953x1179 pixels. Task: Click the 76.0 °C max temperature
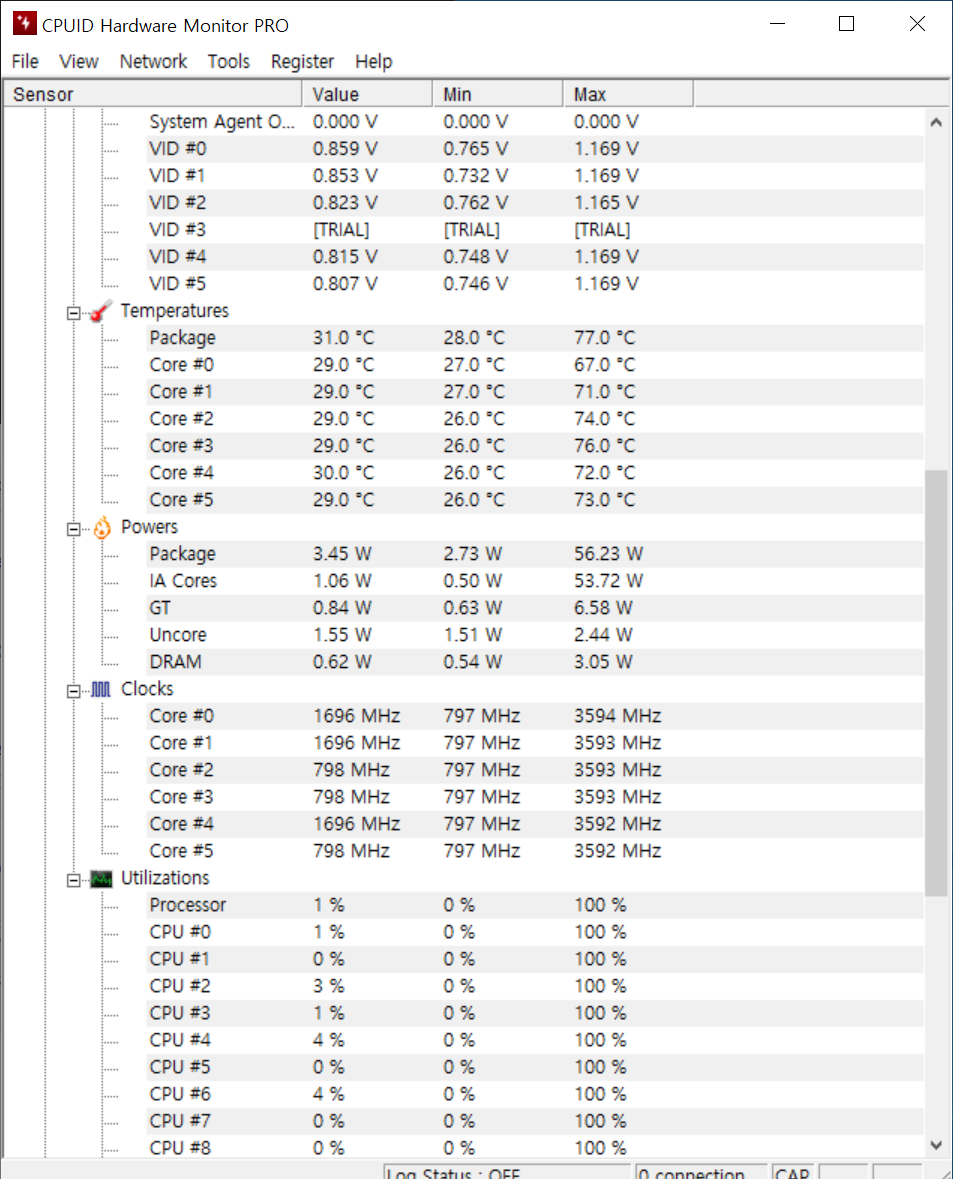click(x=605, y=446)
